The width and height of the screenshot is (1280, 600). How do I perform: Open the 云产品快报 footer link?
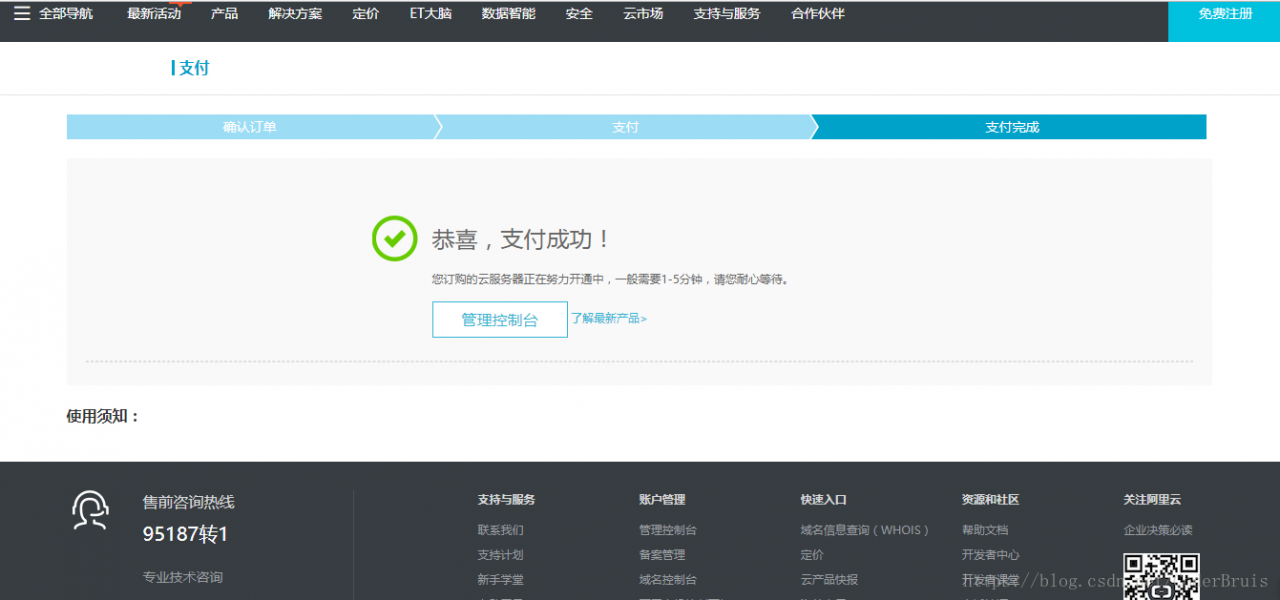[829, 580]
